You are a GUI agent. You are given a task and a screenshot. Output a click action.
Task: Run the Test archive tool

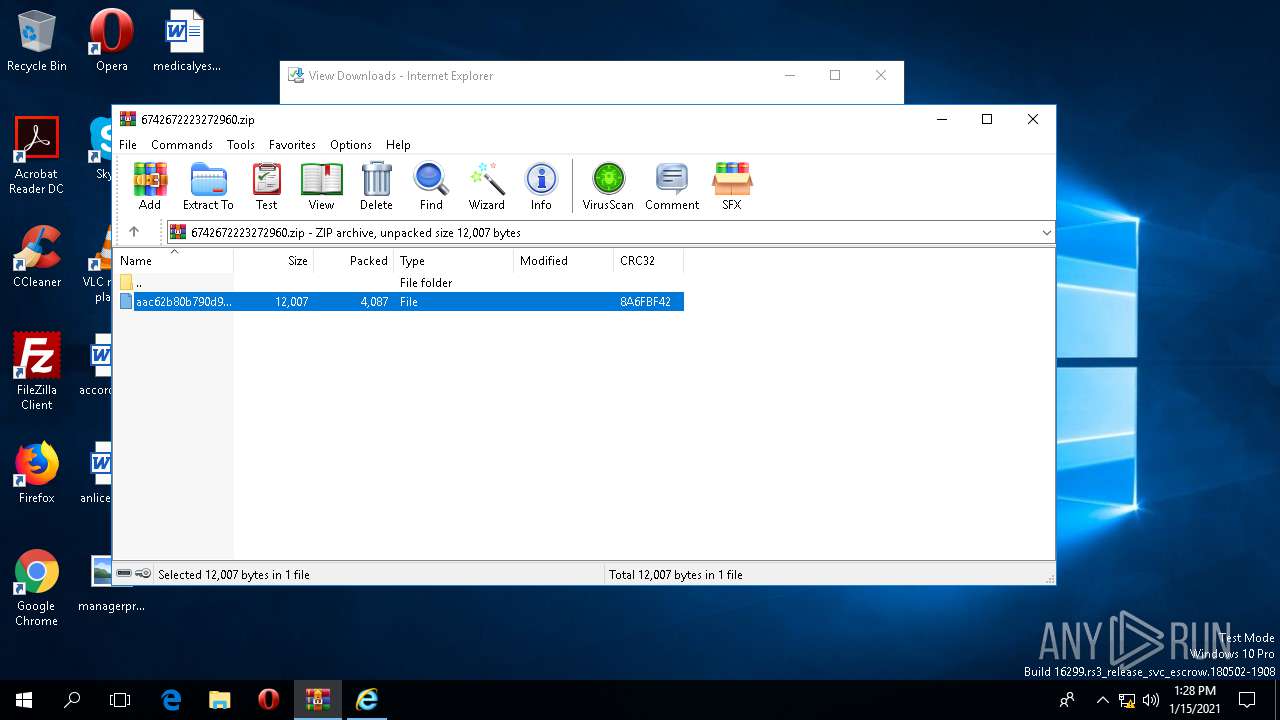266,186
